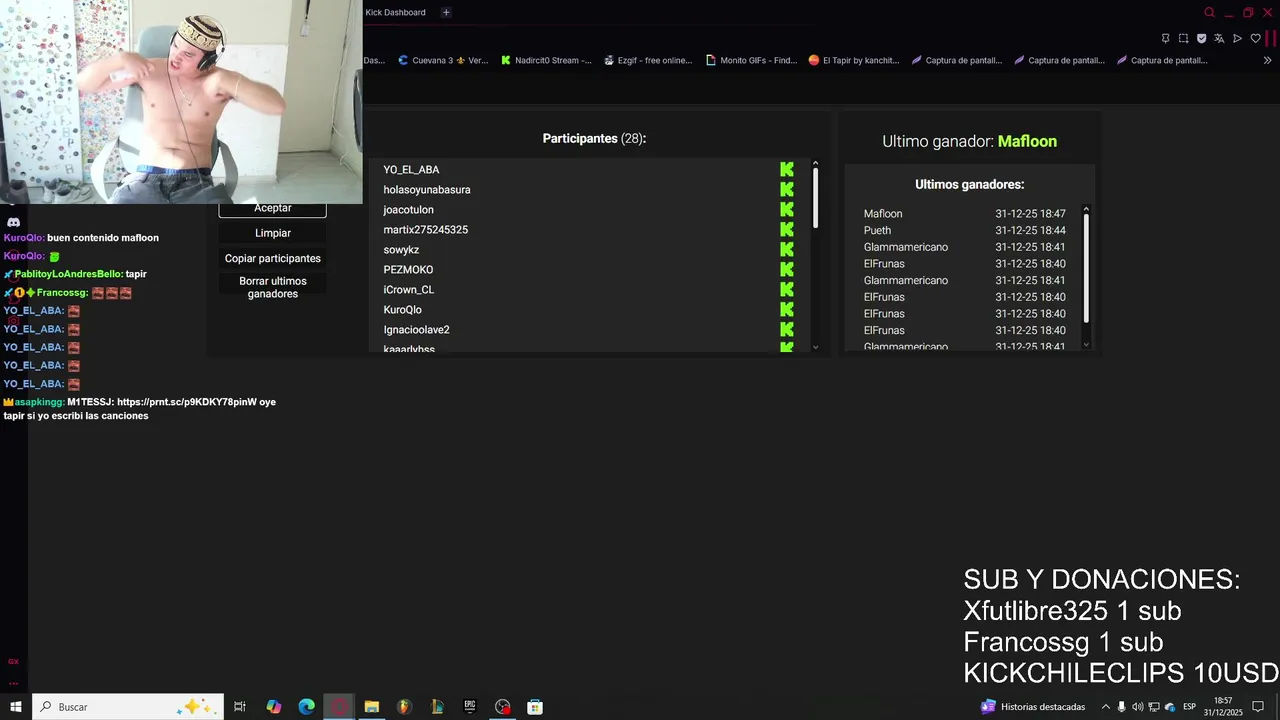The height and width of the screenshot is (720, 1280).
Task: Open the ad blocker shield icon
Action: click(1201, 39)
